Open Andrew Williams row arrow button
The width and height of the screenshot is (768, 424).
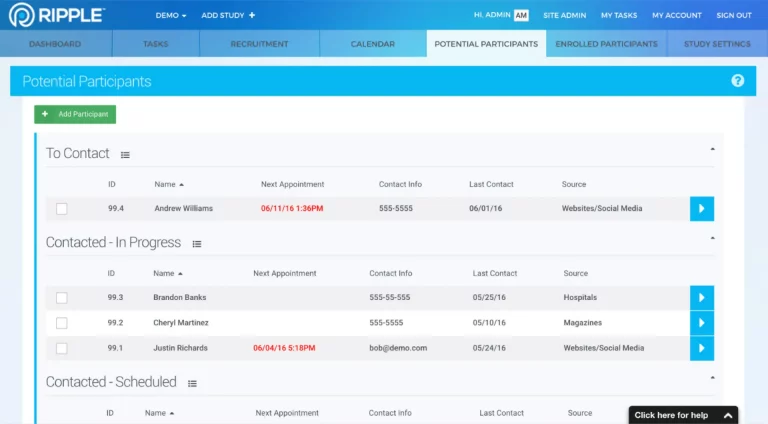pos(701,209)
